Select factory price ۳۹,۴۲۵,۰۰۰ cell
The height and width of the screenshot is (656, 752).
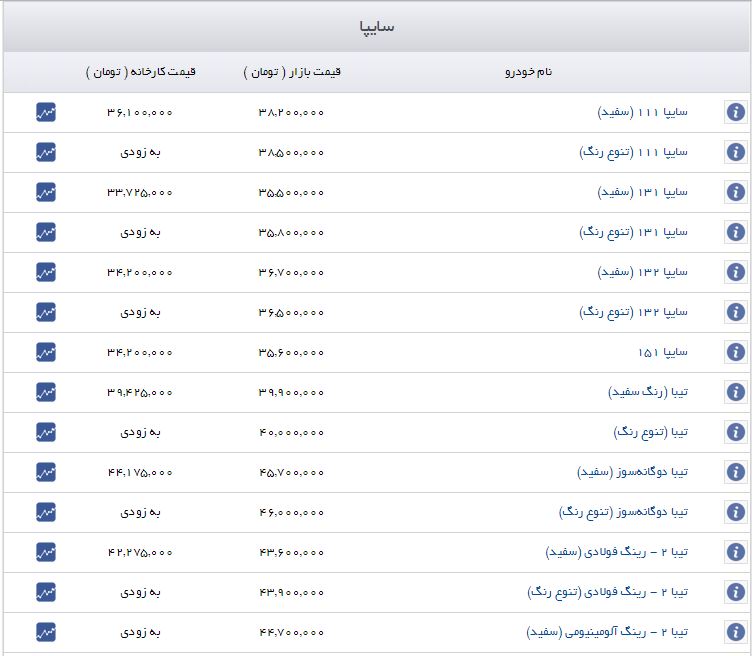(x=140, y=393)
